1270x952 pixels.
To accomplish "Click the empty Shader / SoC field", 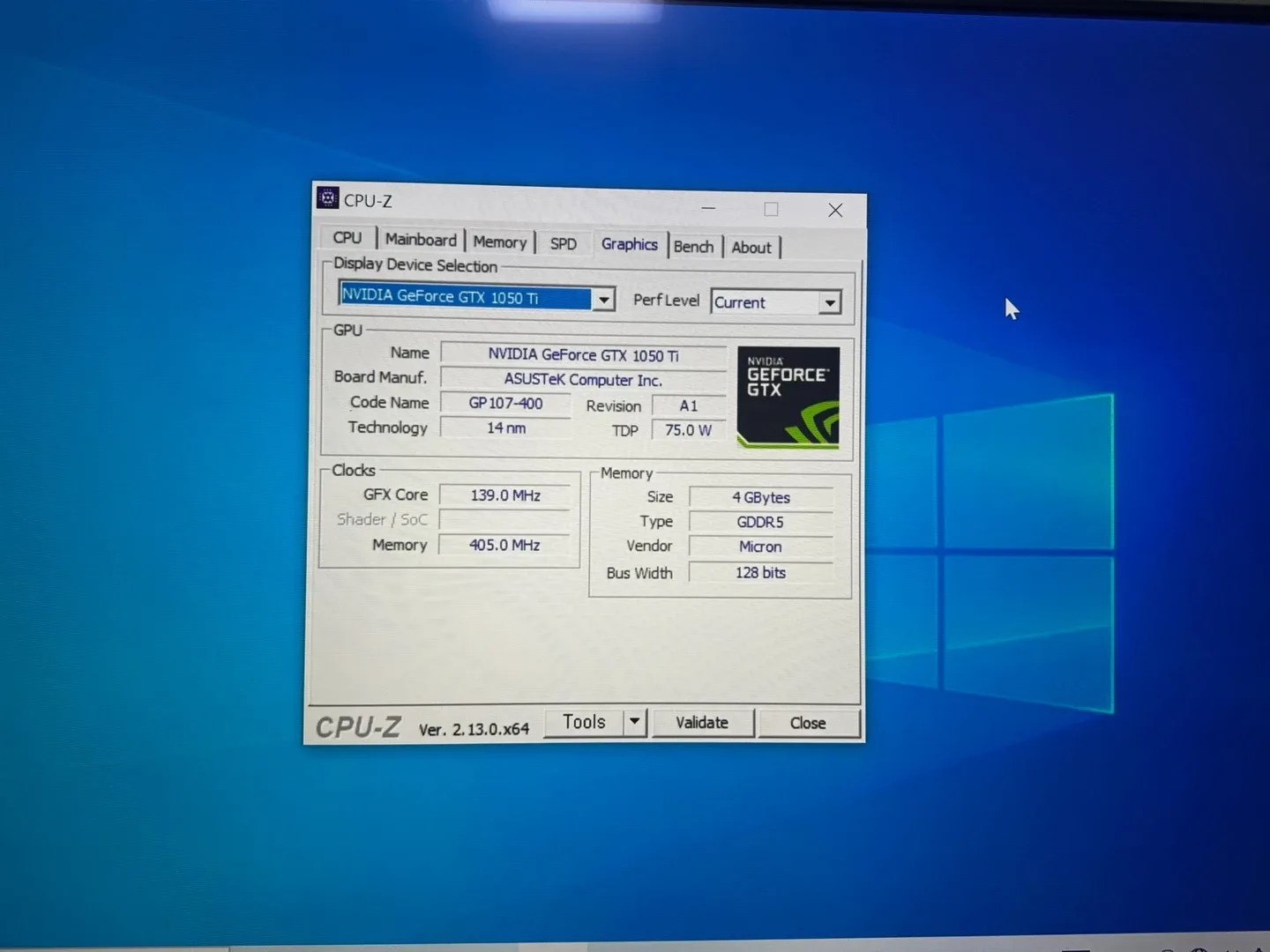I will 505,520.
